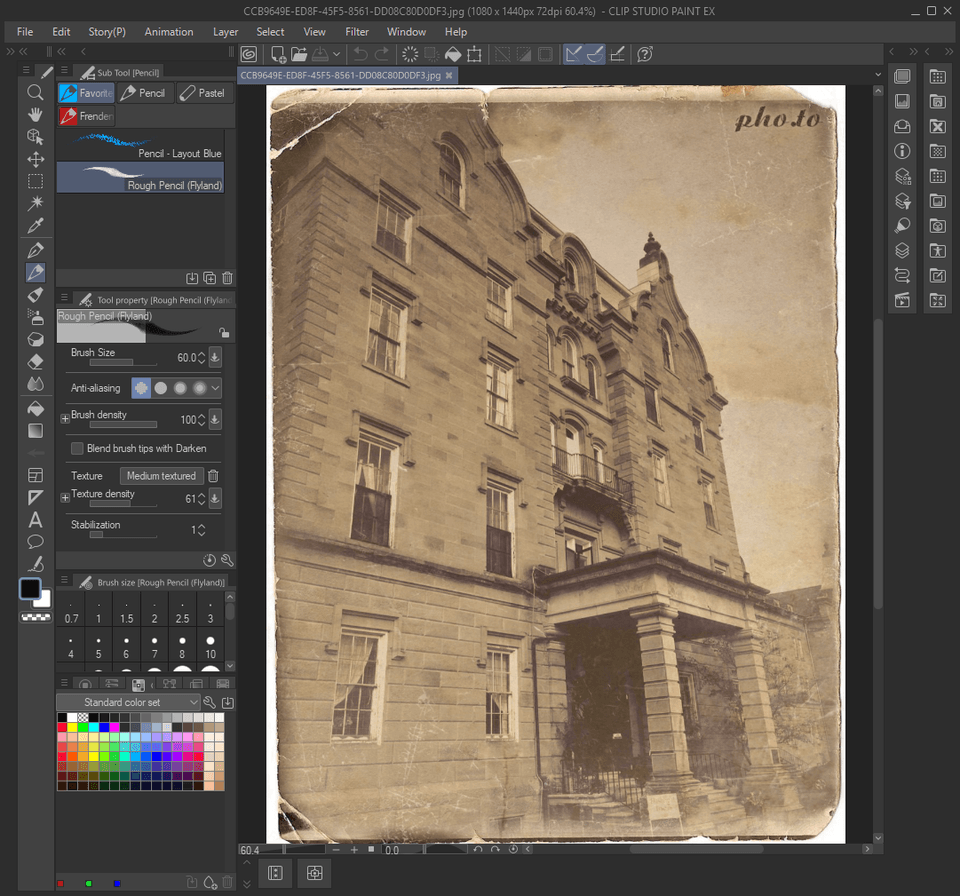Select the Zoom magnifier tool

click(35, 91)
